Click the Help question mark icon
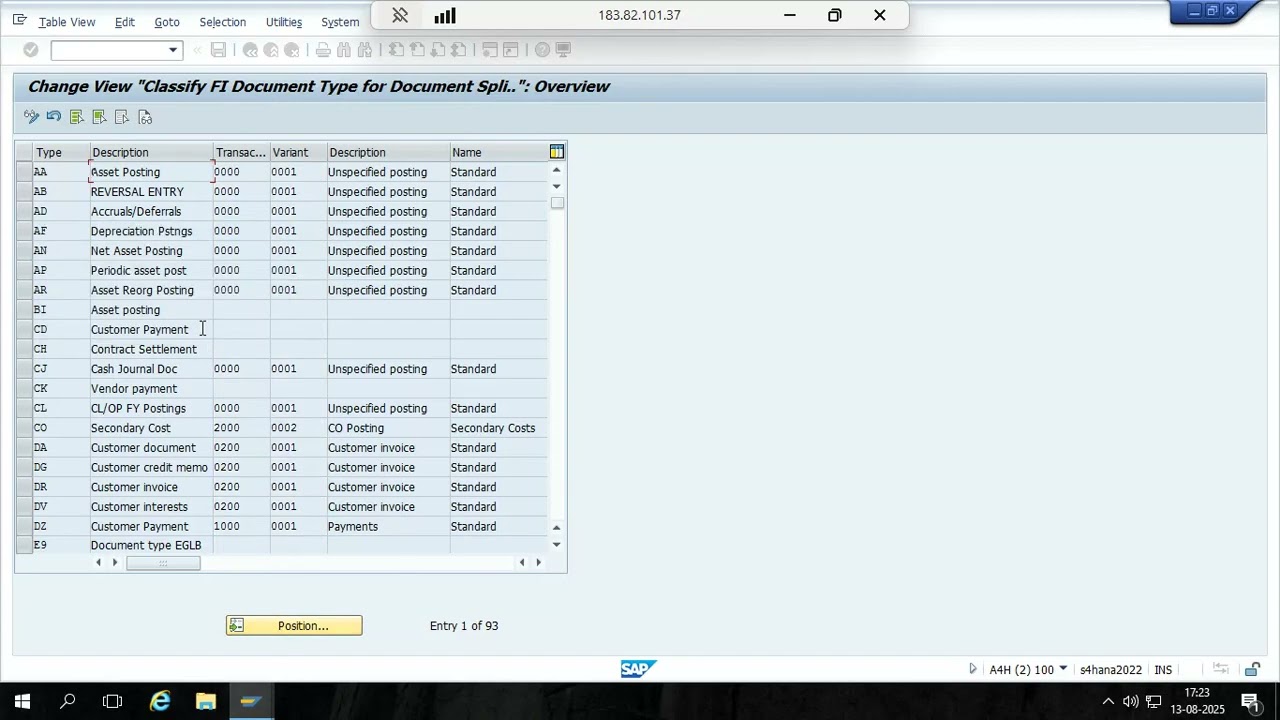This screenshot has width=1280, height=720. pos(542,50)
